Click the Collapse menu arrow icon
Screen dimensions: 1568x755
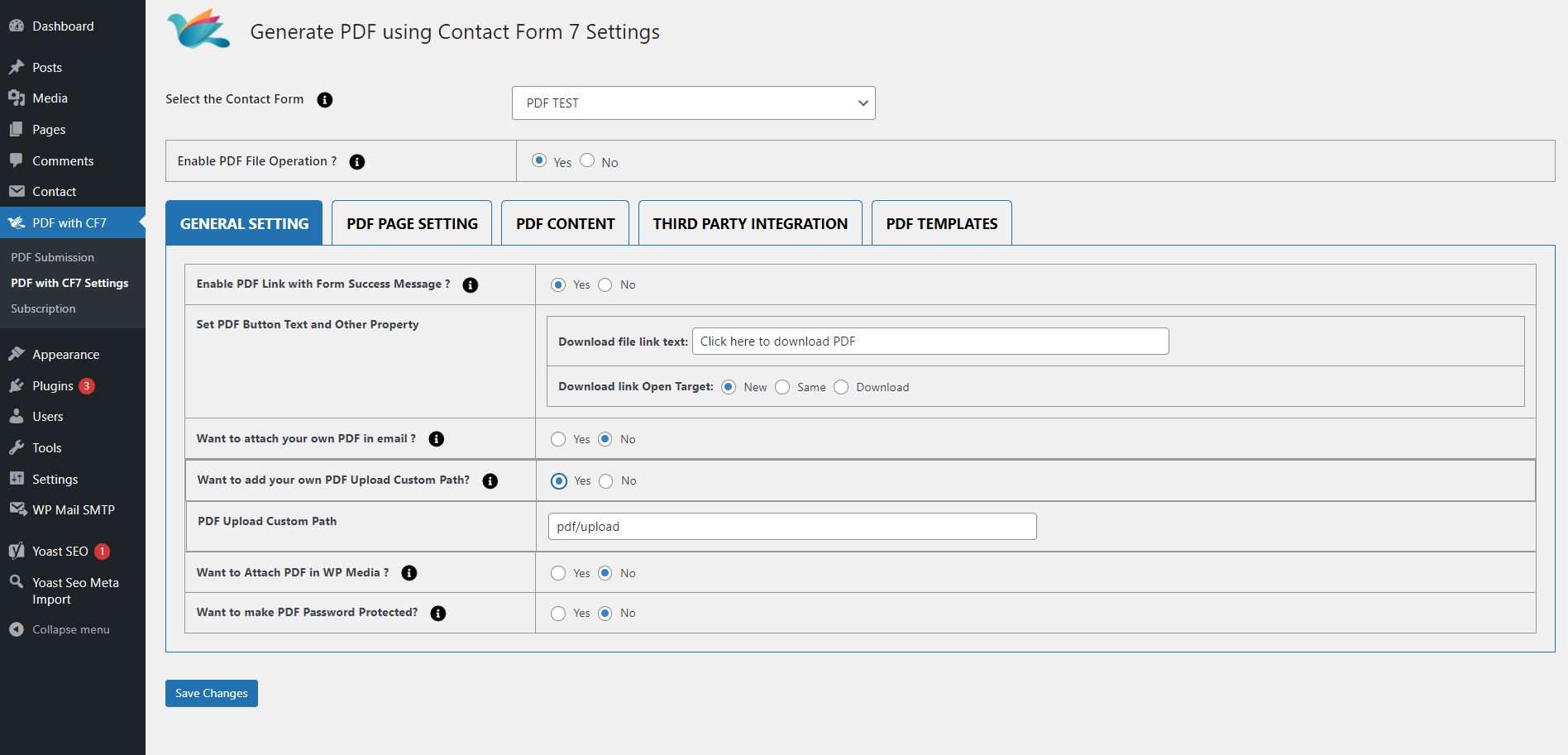coord(17,629)
